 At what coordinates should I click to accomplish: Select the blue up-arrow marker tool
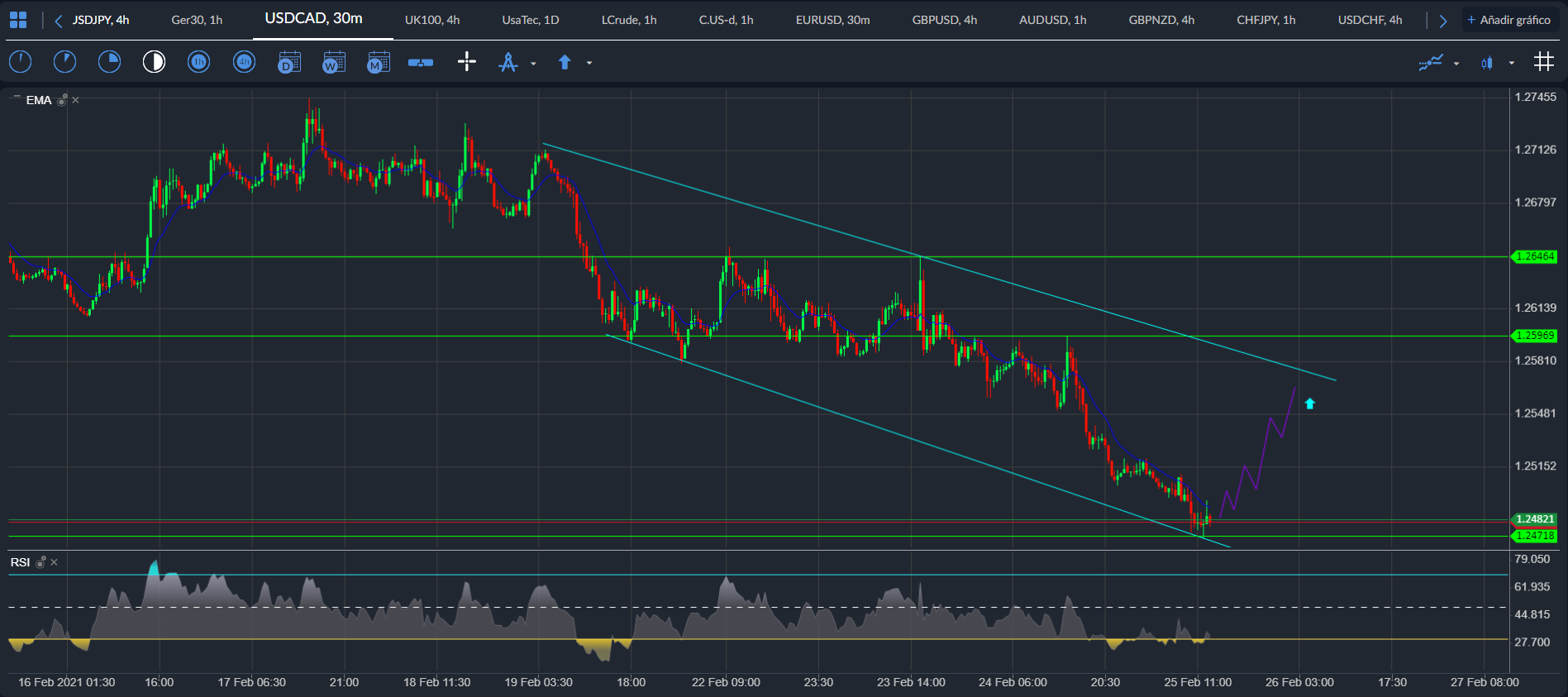565,62
